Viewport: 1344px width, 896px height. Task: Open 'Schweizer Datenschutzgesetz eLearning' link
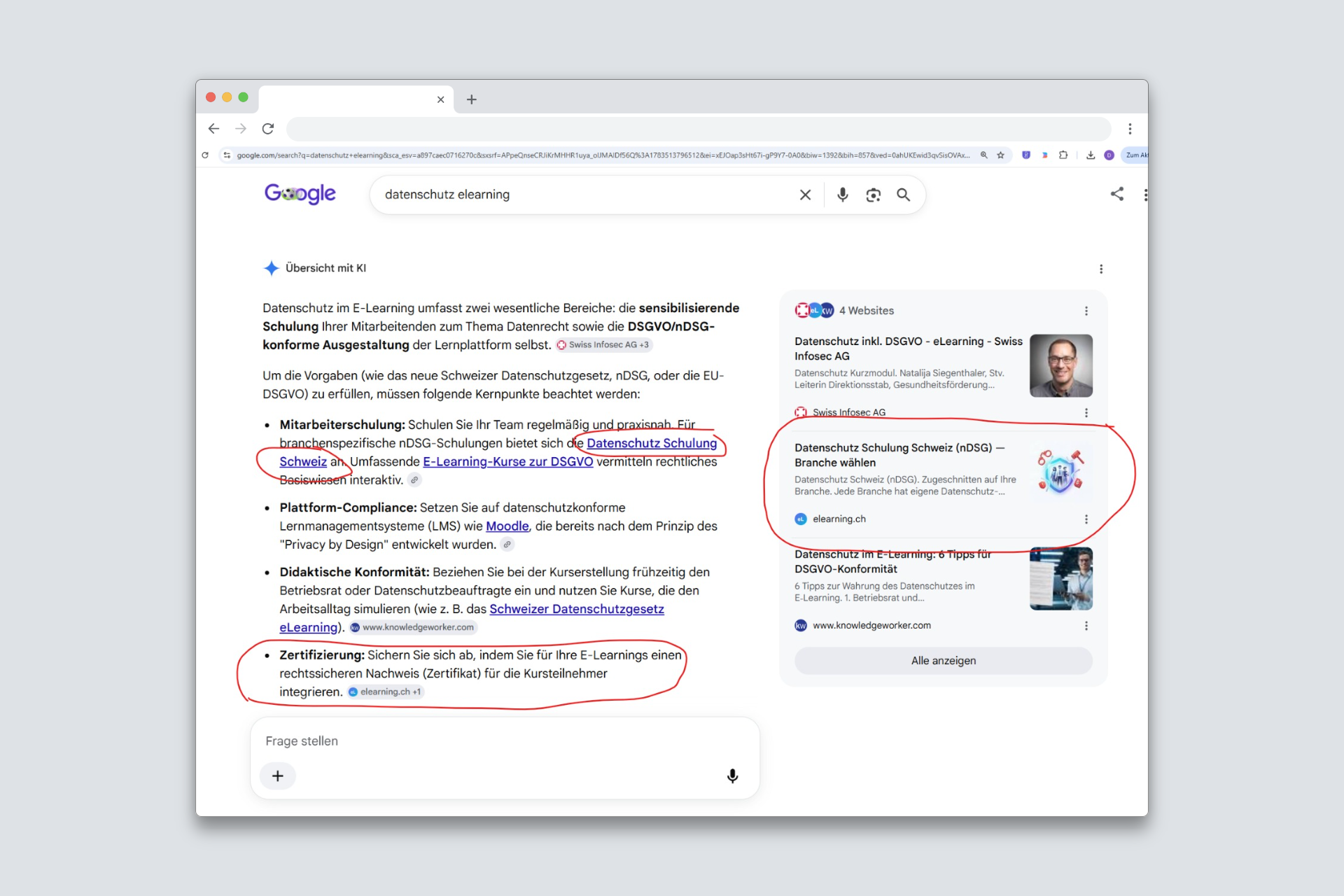point(576,609)
